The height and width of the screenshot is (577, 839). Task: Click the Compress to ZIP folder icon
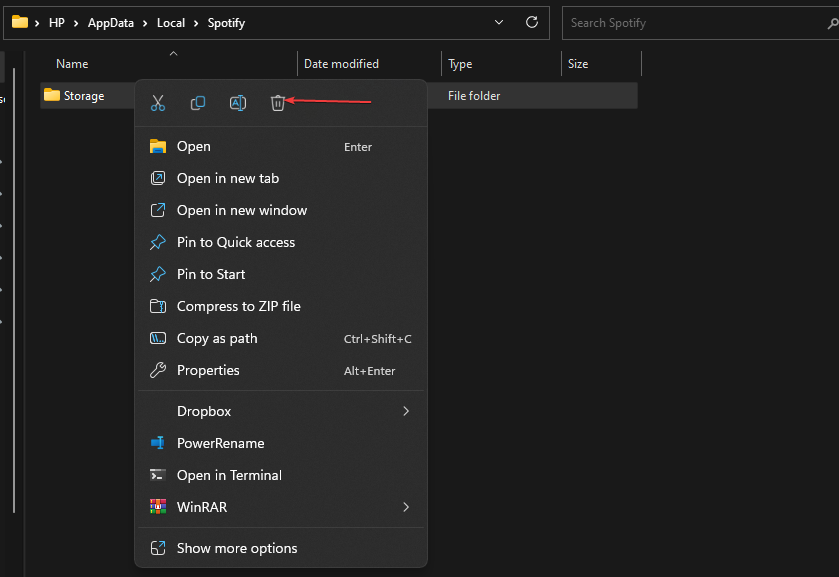pos(158,306)
